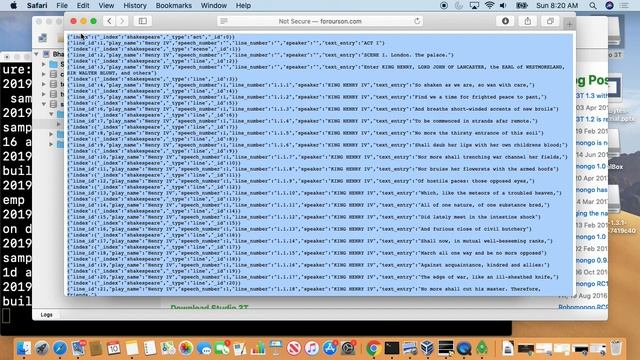Open Maps from the Dock
Image resolution: width=640 pixels, height=360 pixels.
click(168, 348)
